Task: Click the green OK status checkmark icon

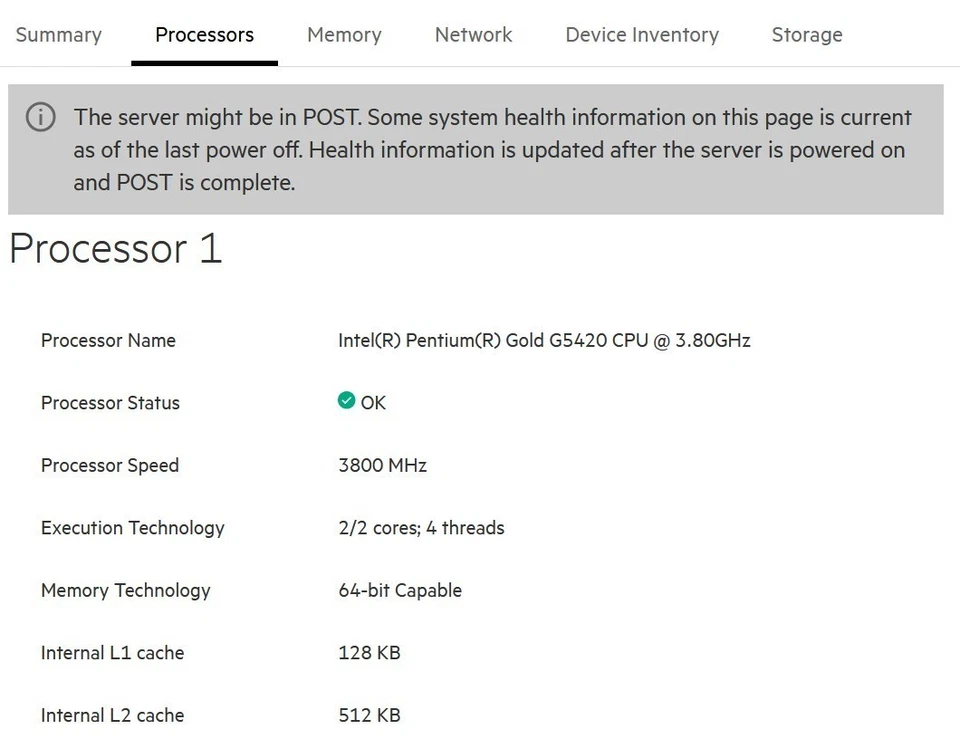Action: click(347, 402)
